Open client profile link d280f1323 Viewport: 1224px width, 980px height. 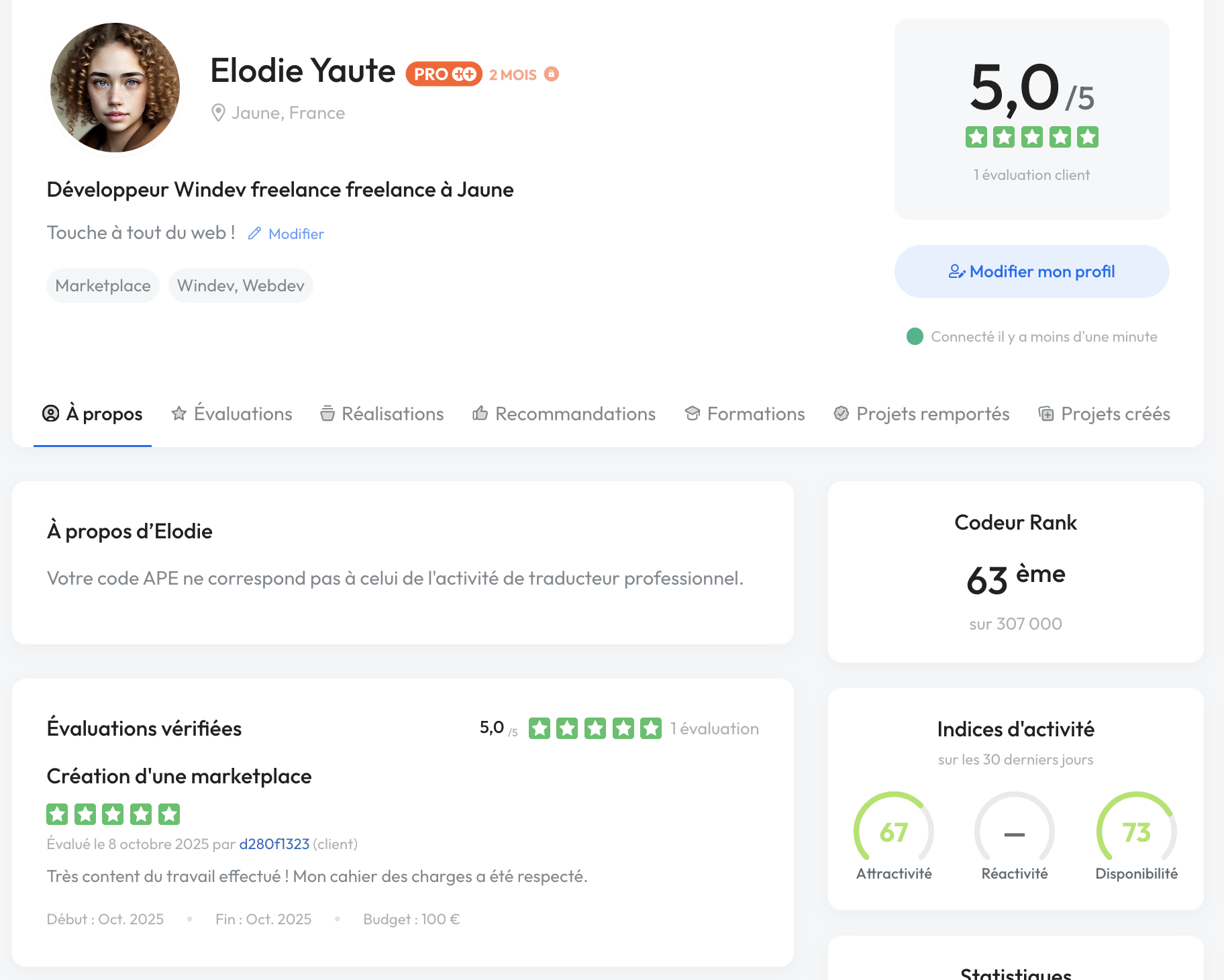pyautogui.click(x=274, y=844)
